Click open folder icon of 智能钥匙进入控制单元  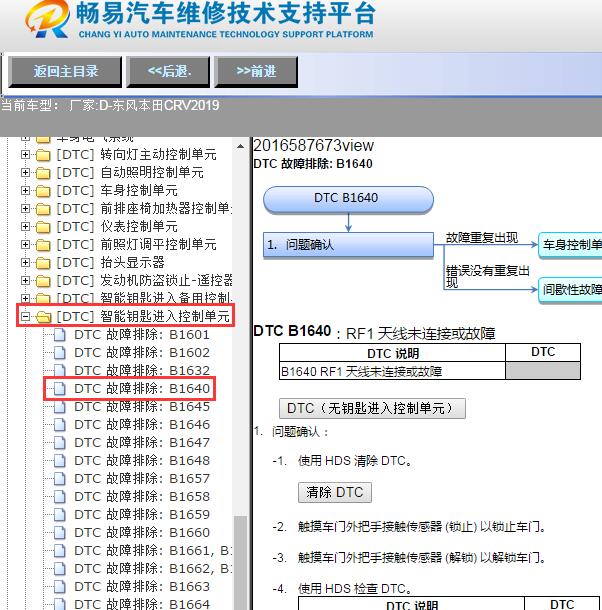coord(44,317)
